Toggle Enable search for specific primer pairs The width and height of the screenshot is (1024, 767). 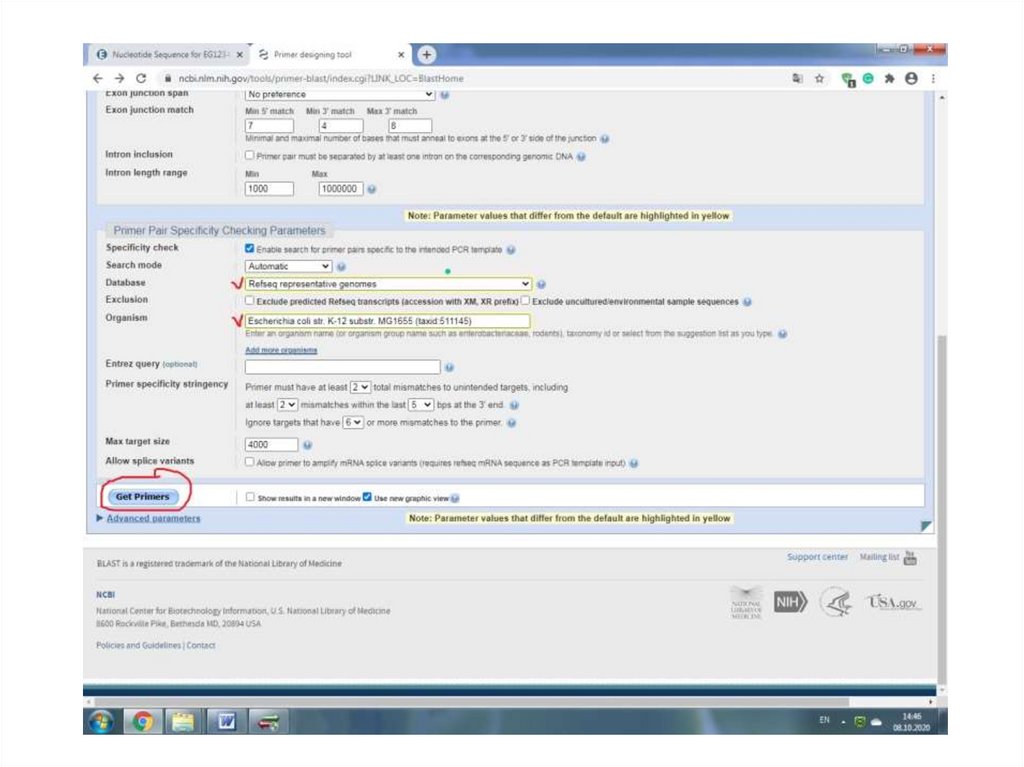[249, 248]
